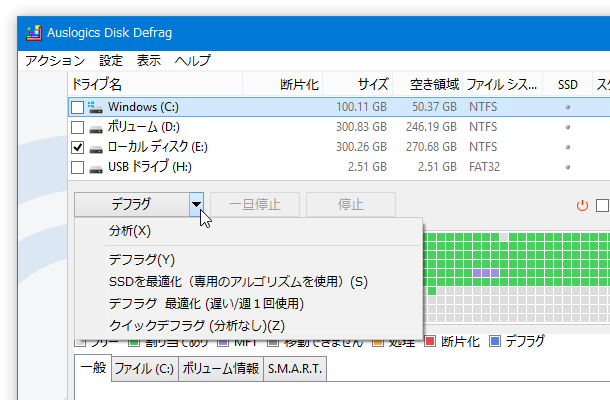Sort by the ドライブ名 column header
This screenshot has width=610, height=400.
pyautogui.click(x=155, y=84)
